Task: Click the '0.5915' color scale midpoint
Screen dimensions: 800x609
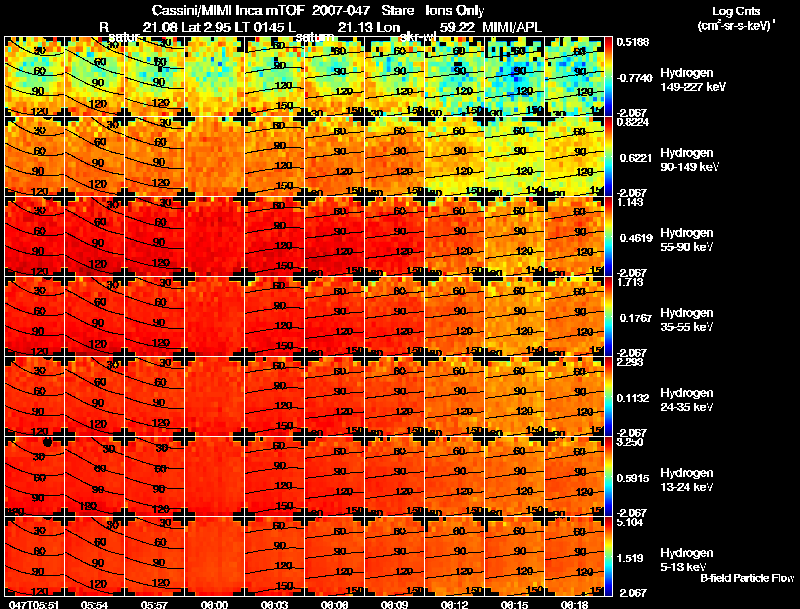Action: [633, 478]
